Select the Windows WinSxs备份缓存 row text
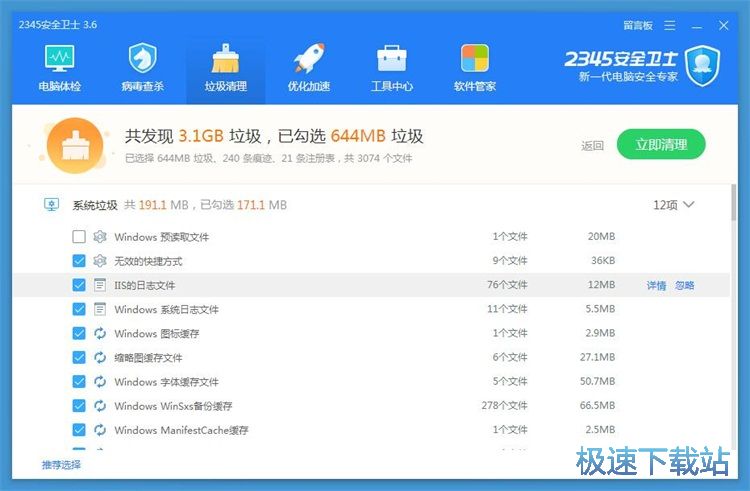Viewport: 750px width, 491px height. pos(173,406)
